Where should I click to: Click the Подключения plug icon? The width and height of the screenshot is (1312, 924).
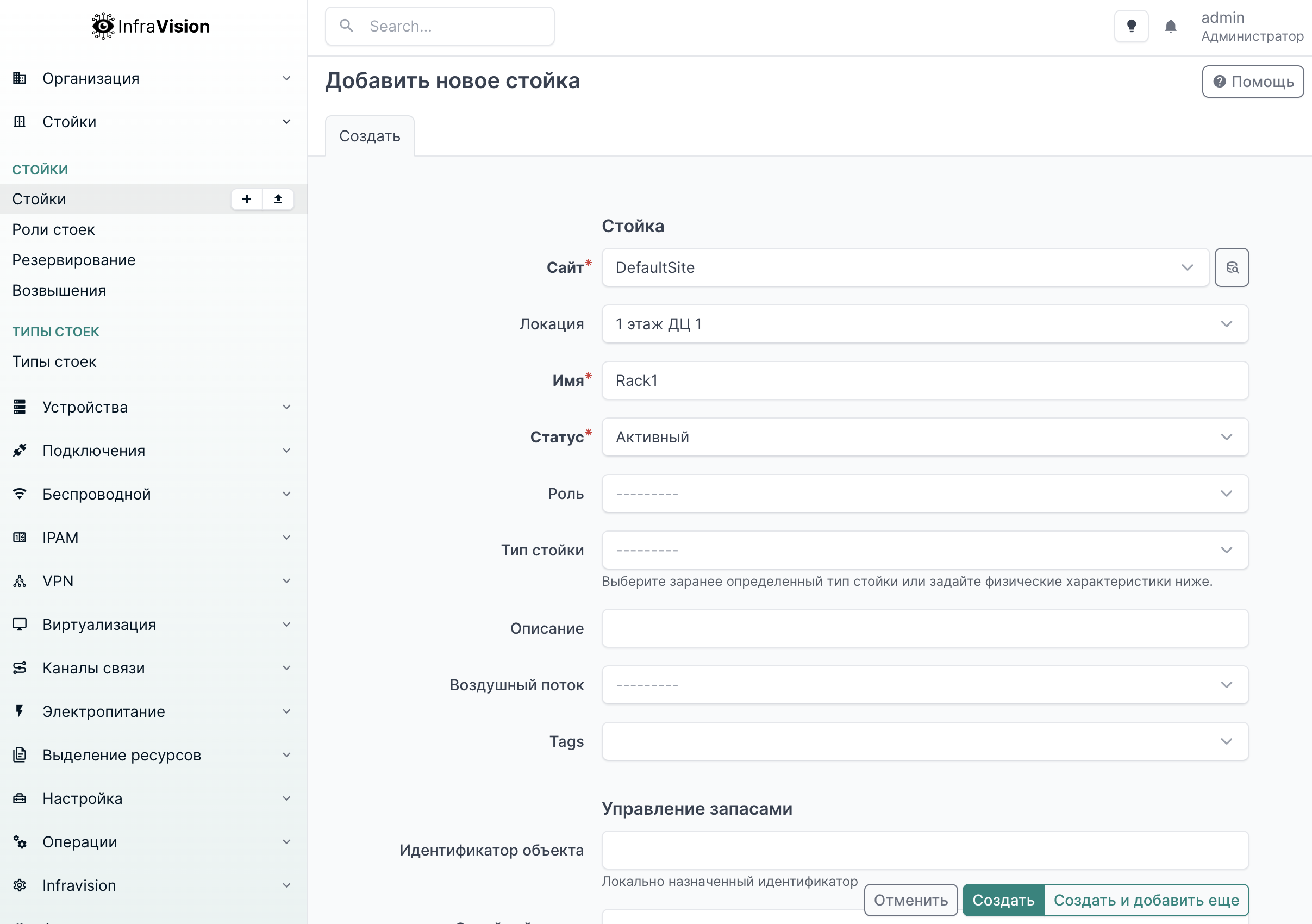(20, 450)
